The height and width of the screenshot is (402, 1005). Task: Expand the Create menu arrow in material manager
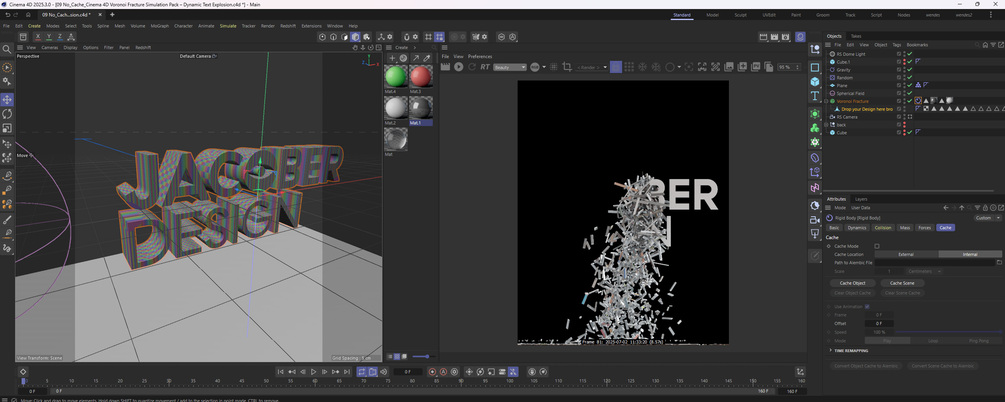(414, 47)
